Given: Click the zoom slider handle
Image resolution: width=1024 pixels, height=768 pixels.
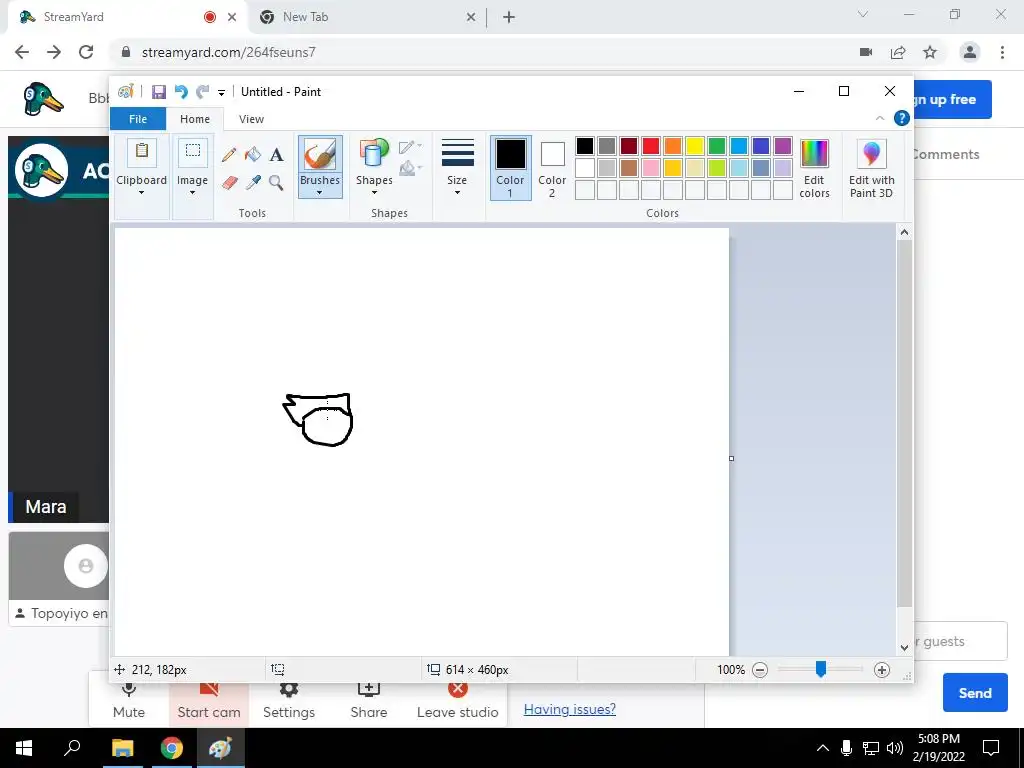Looking at the screenshot, I should pyautogui.click(x=821, y=669).
